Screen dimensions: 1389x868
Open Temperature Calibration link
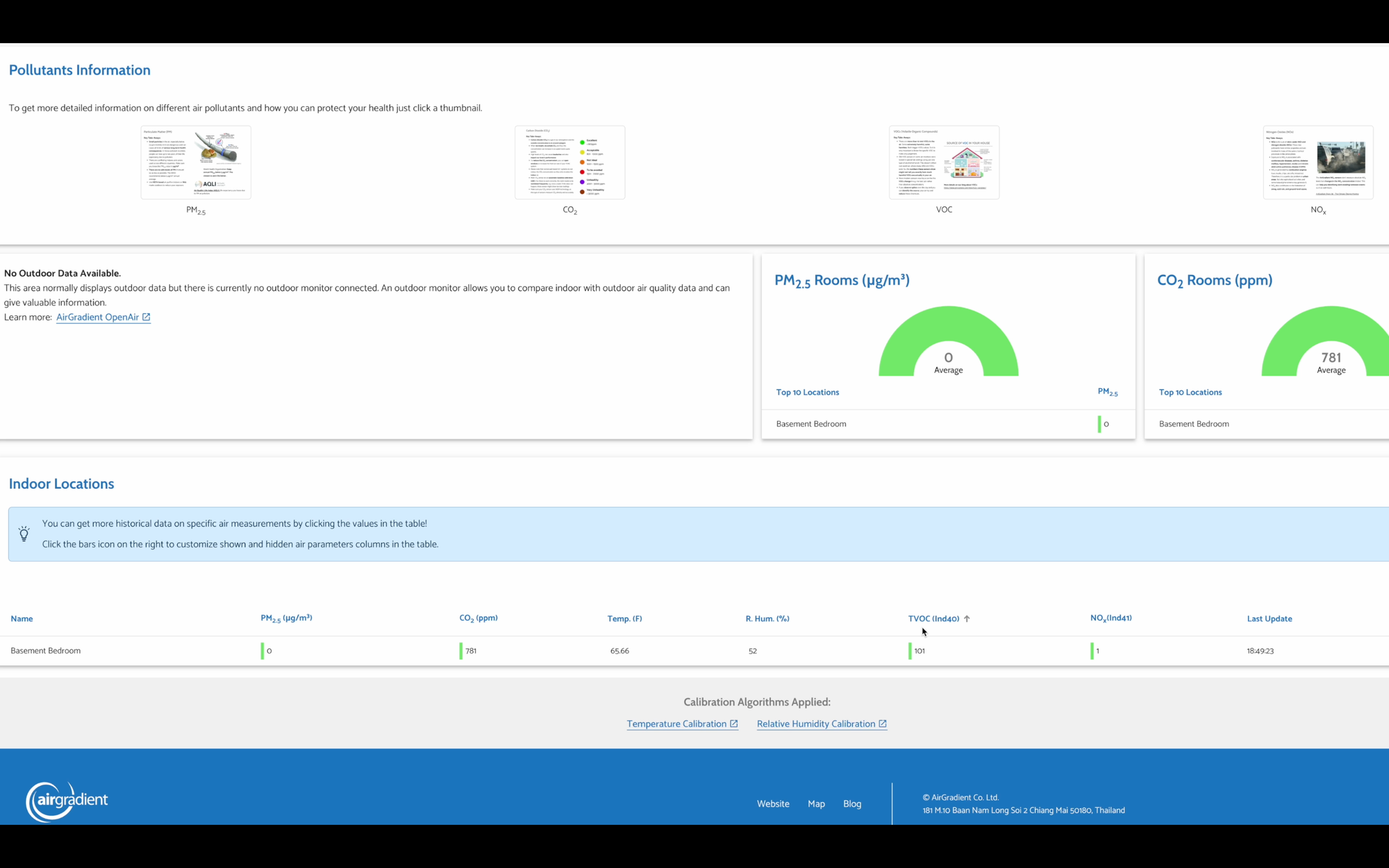(676, 724)
